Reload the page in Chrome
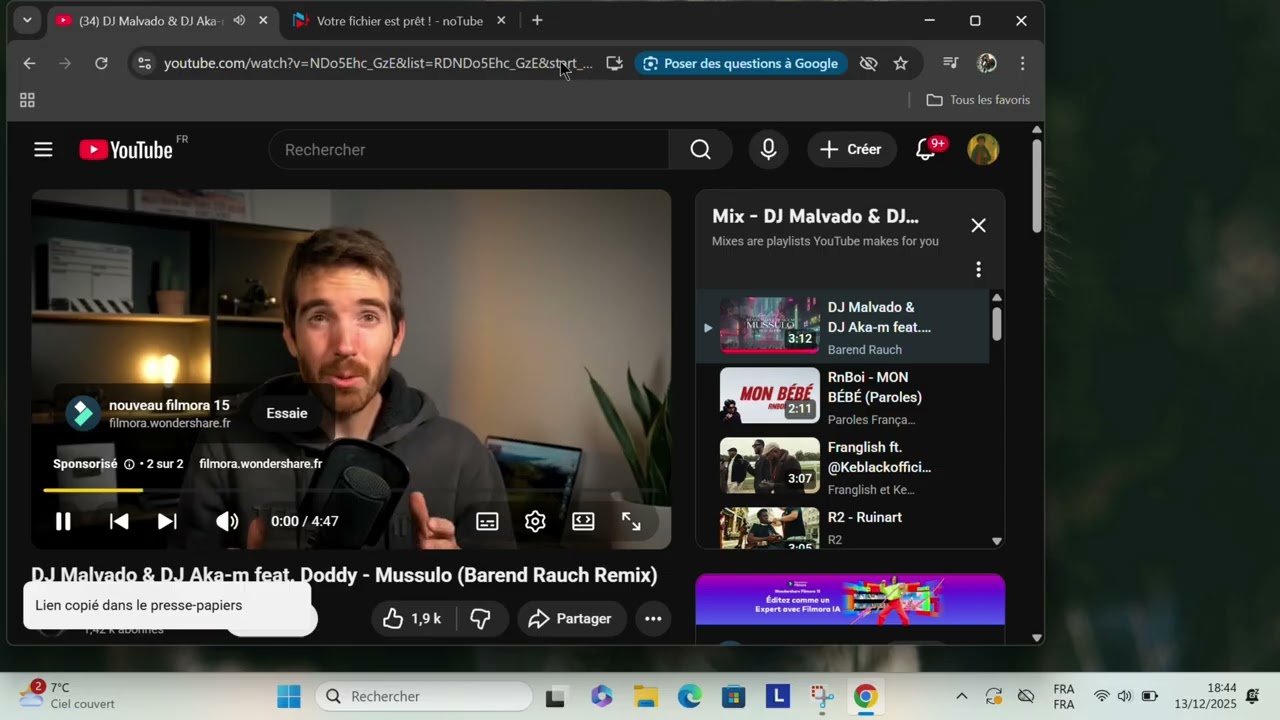Image resolution: width=1280 pixels, height=720 pixels. point(101,63)
